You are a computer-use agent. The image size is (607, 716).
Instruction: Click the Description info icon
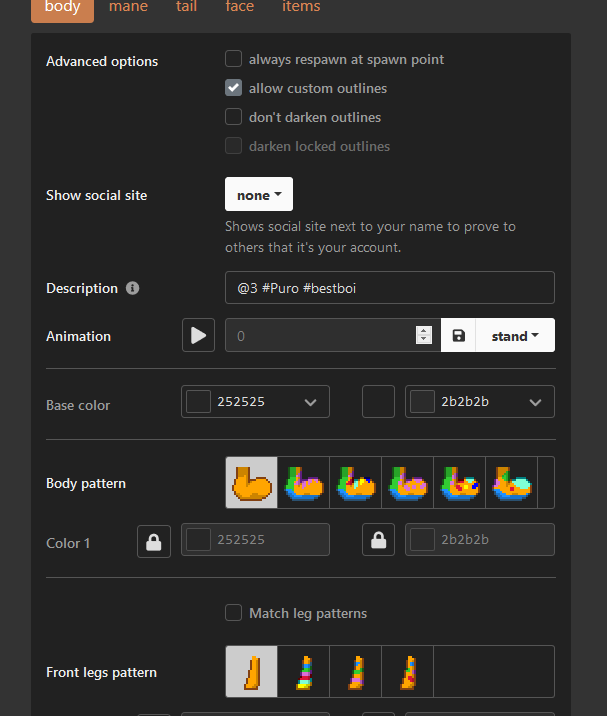(x=133, y=288)
